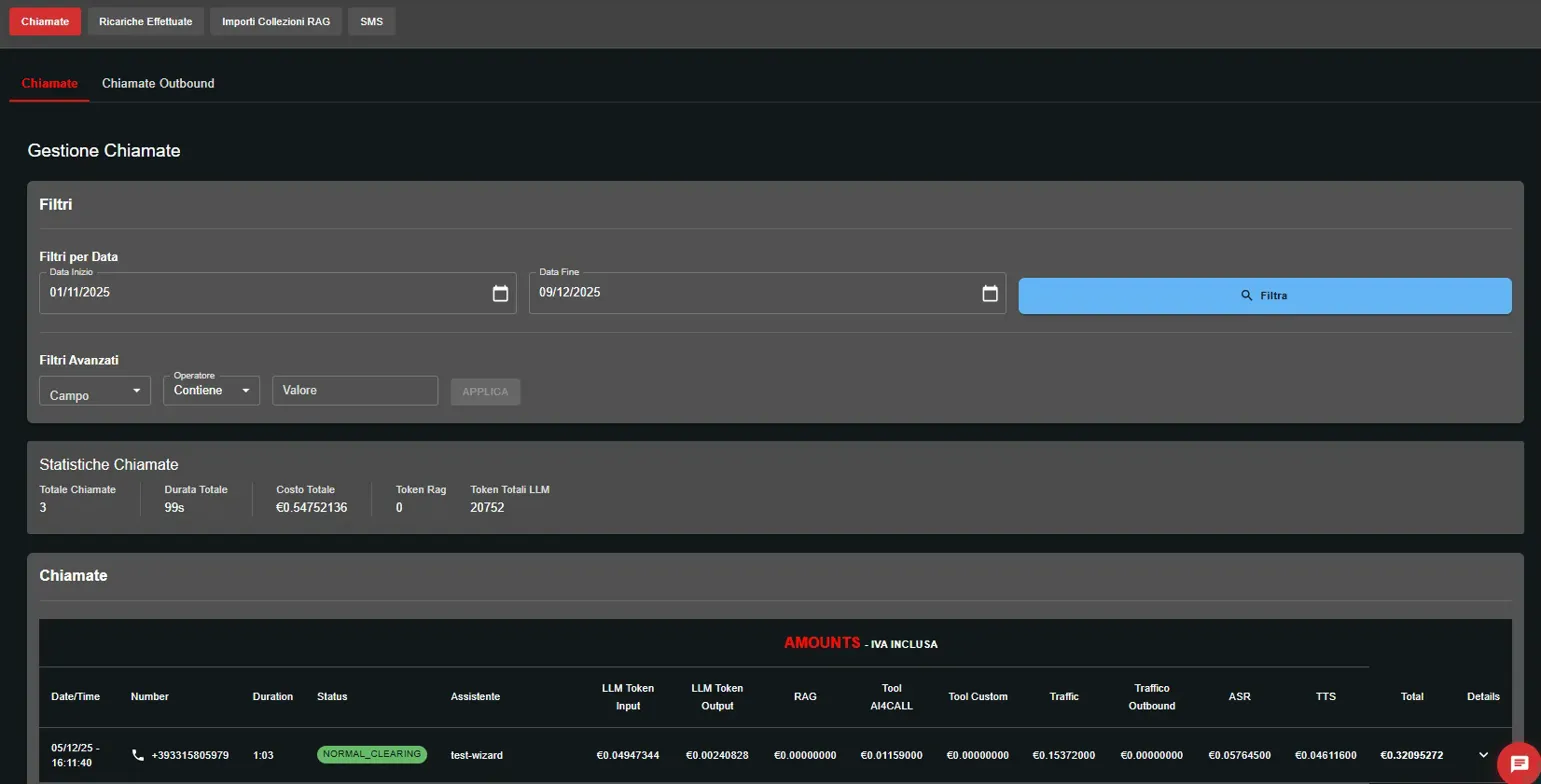
Task: Click the Data Fine date field
Action: (x=750, y=294)
